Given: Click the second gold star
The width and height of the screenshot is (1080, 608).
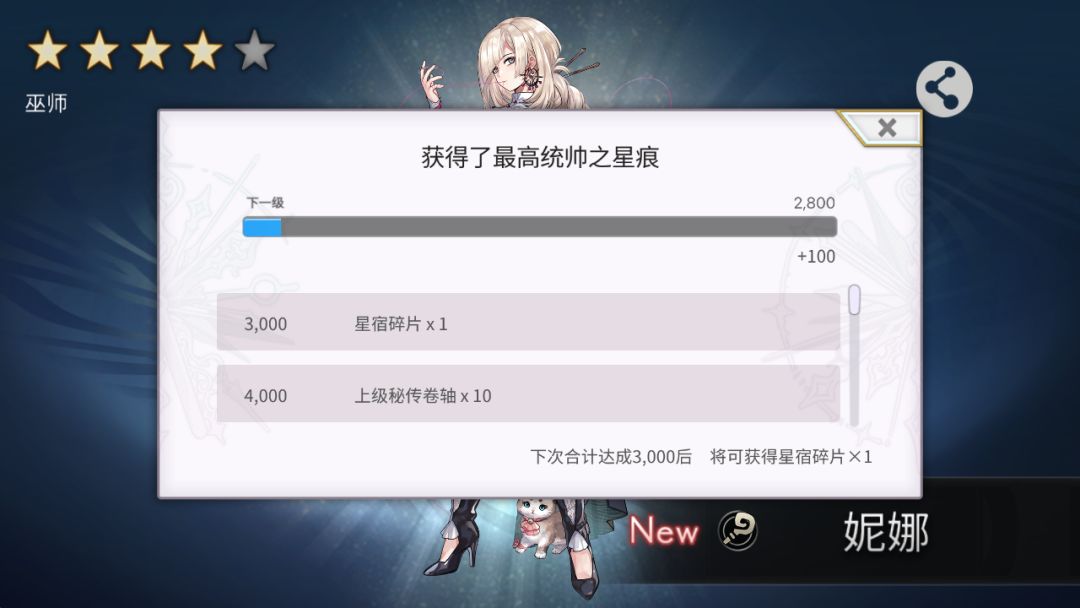Looking at the screenshot, I should 99,50.
